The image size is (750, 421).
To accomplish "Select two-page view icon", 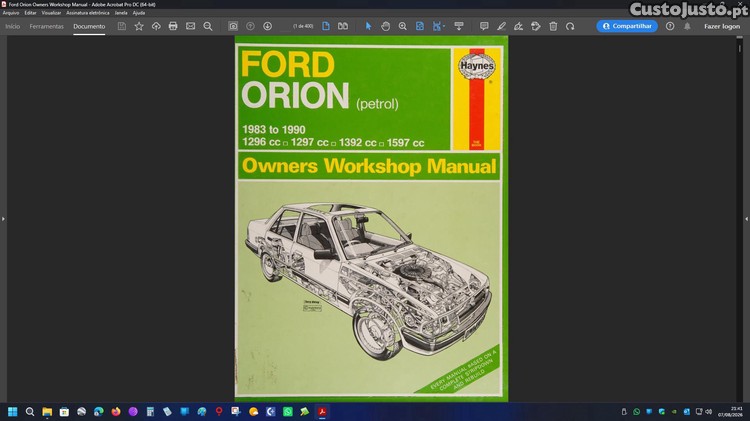I will tap(343, 26).
